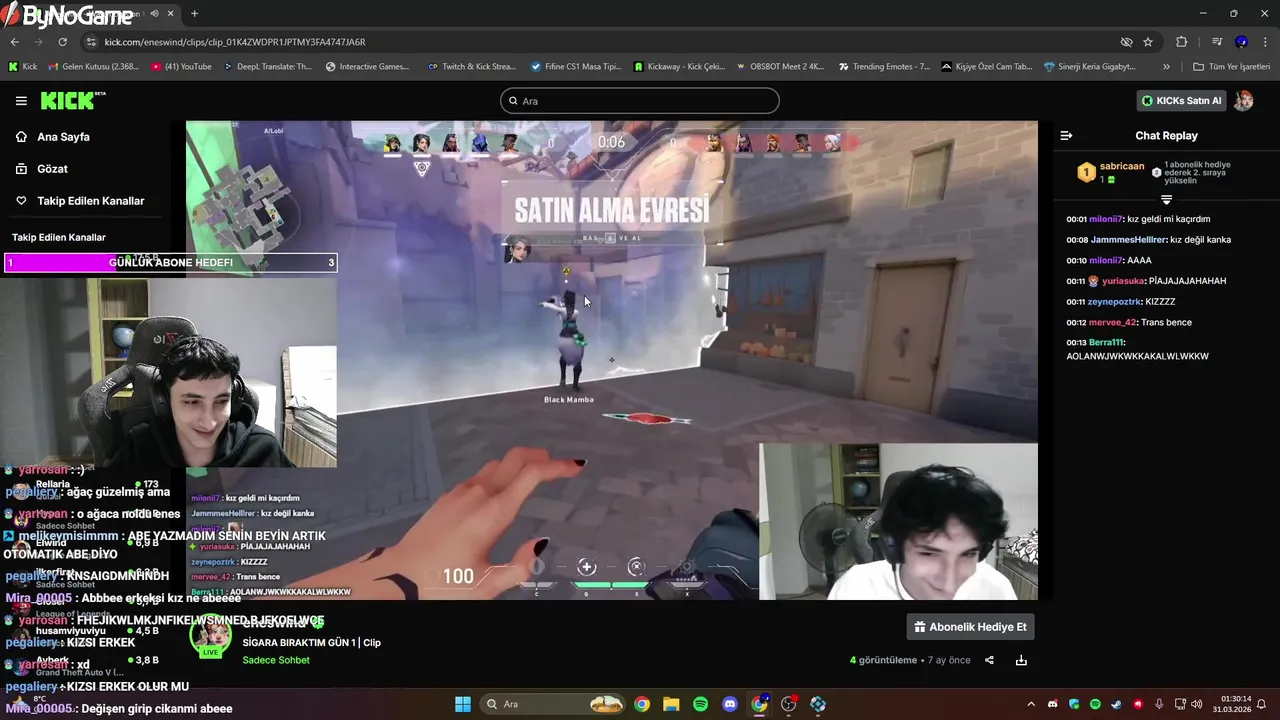Screen dimensions: 1280x720
Task: Share the clip via share icon
Action: [x=989, y=660]
